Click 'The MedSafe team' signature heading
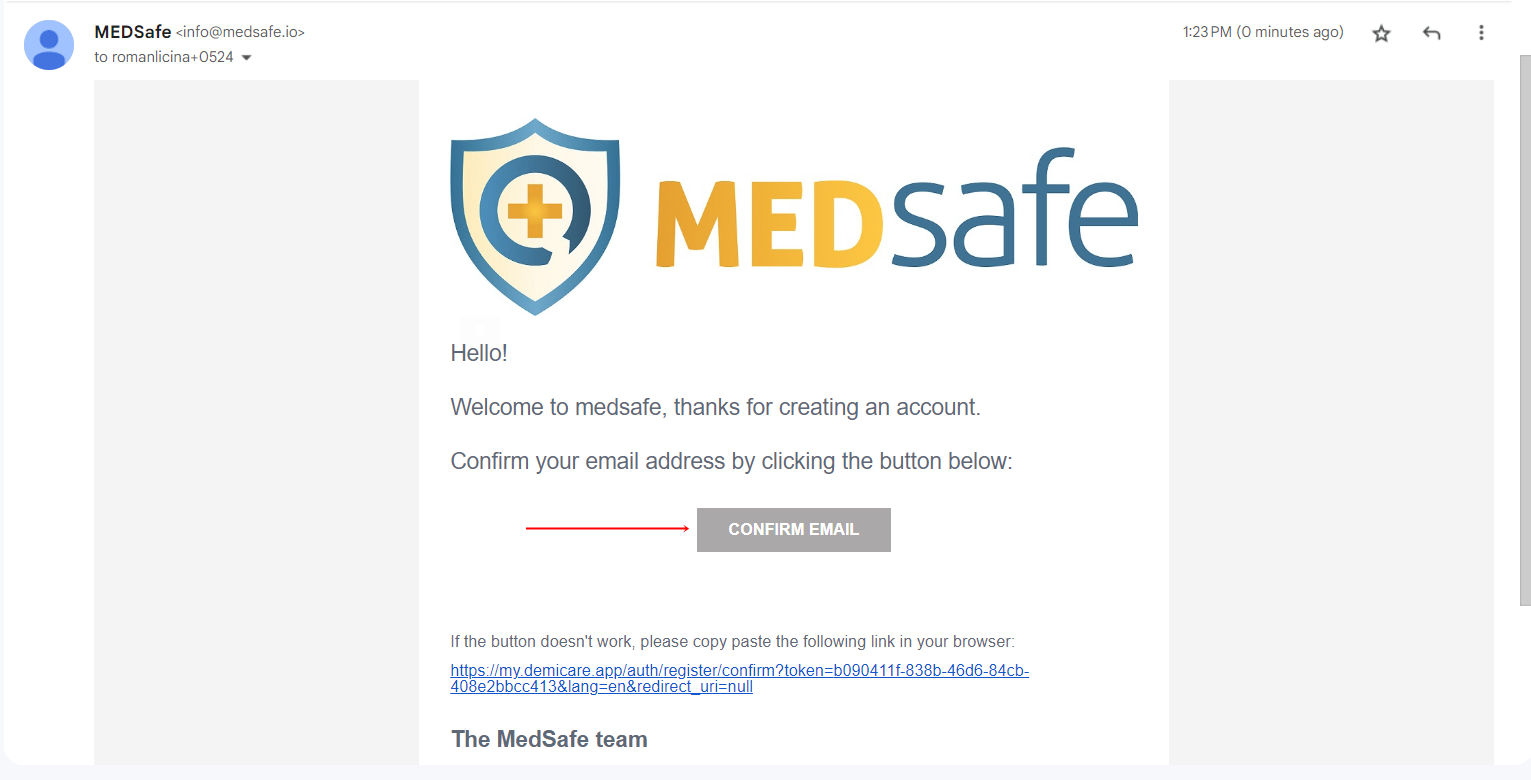Screen dimensions: 1531x780 (x=550, y=739)
